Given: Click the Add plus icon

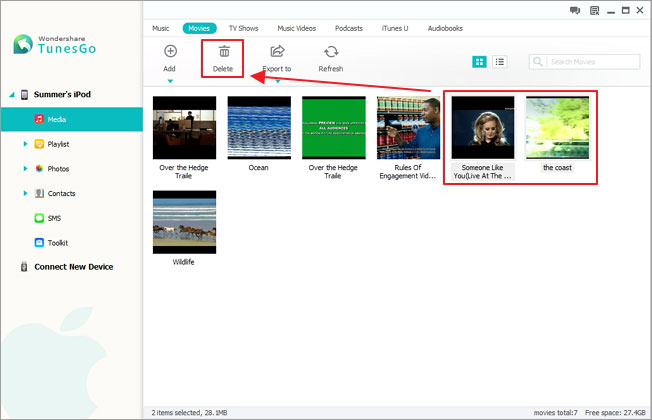Looking at the screenshot, I should pyautogui.click(x=170, y=51).
